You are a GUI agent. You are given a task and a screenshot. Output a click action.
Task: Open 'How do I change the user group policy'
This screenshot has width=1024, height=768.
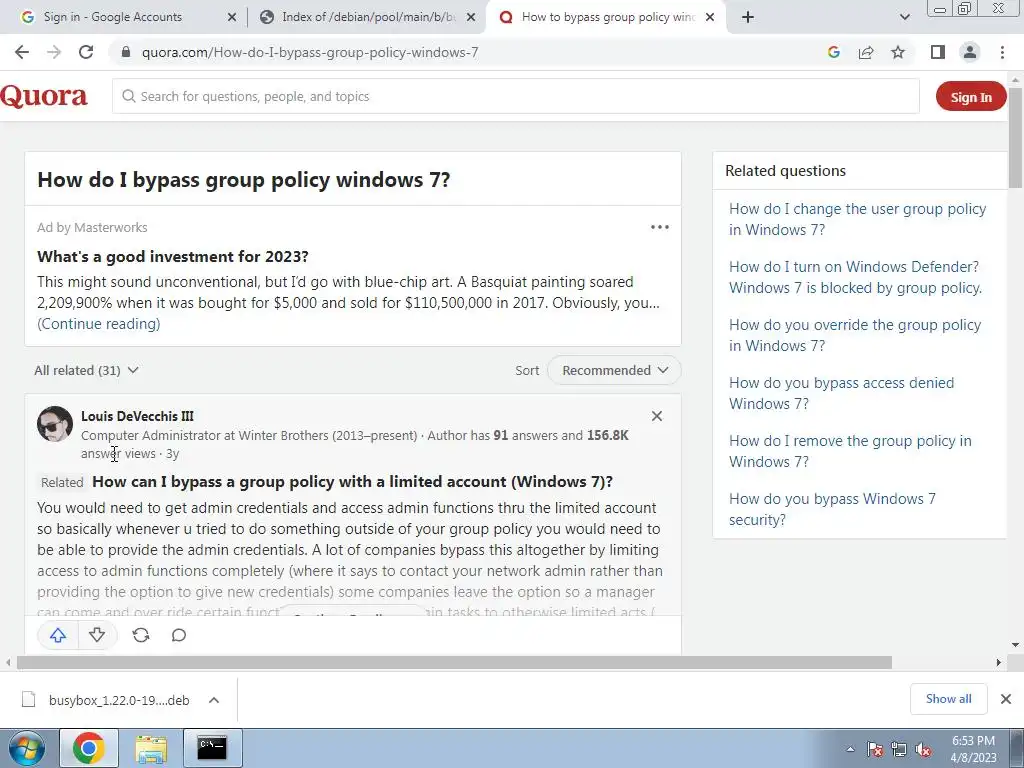coord(857,219)
